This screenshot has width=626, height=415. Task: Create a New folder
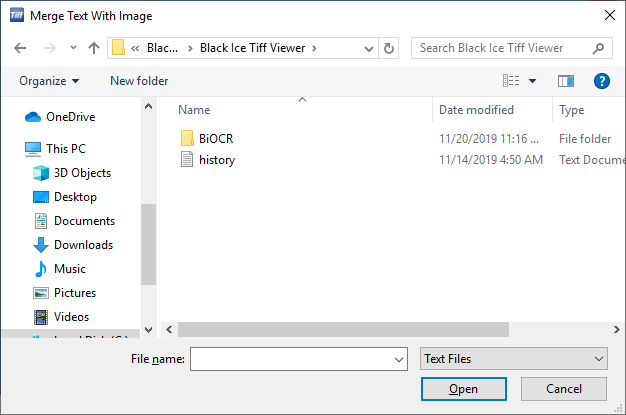[139, 81]
